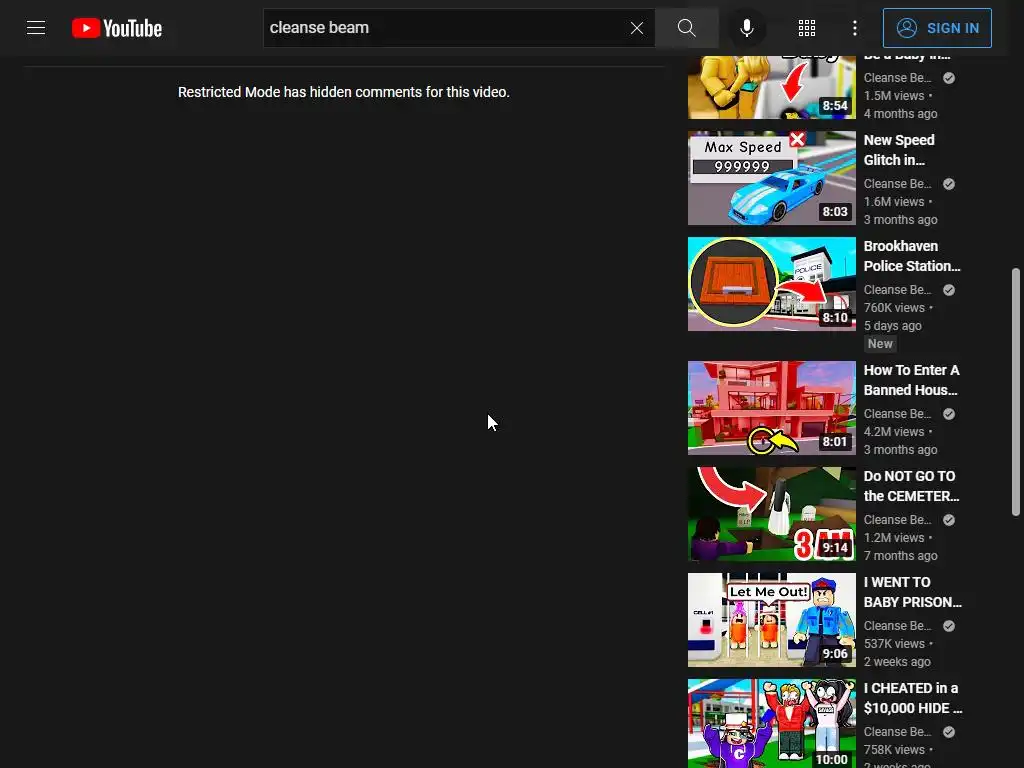Open 'I CHEATED in a $10,000 HIDE...' title
1024x768 pixels.
(913, 698)
